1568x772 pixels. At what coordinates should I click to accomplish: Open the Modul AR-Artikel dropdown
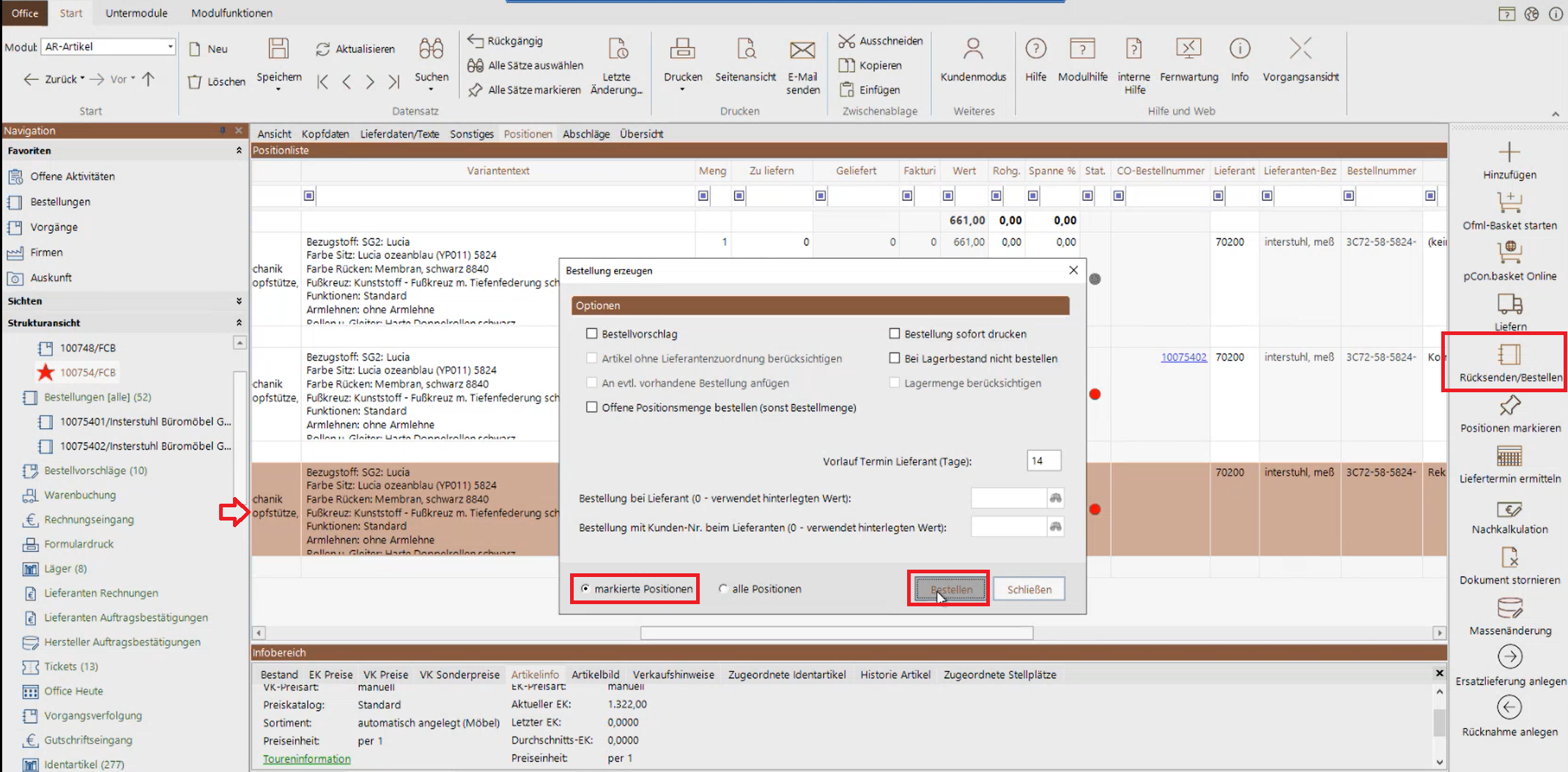tap(170, 46)
